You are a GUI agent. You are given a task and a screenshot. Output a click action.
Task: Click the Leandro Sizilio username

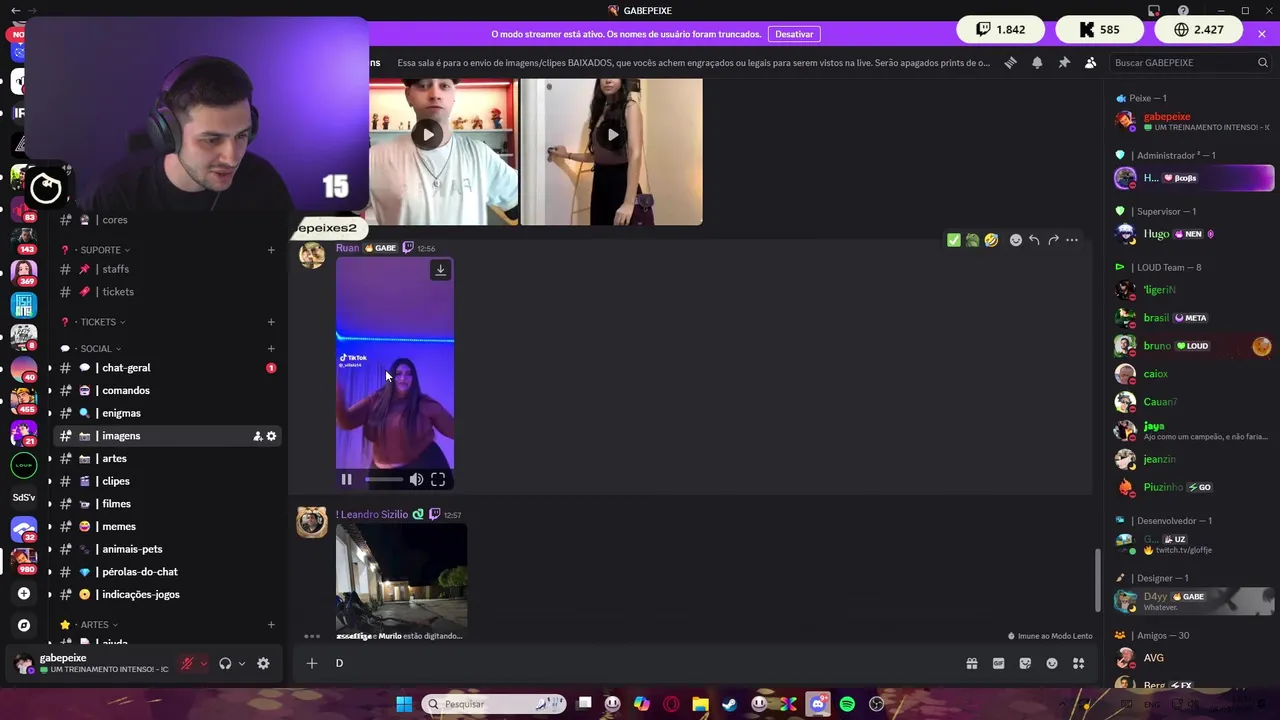[x=372, y=514]
